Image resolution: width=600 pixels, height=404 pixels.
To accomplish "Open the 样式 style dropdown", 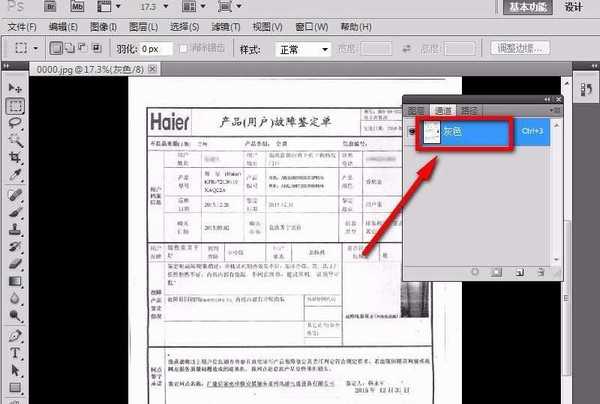I will point(304,48).
